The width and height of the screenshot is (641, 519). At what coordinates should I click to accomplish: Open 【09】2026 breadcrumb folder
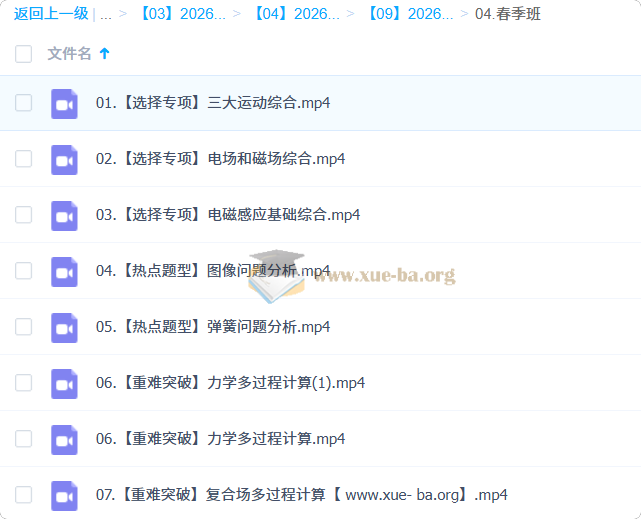pyautogui.click(x=409, y=14)
